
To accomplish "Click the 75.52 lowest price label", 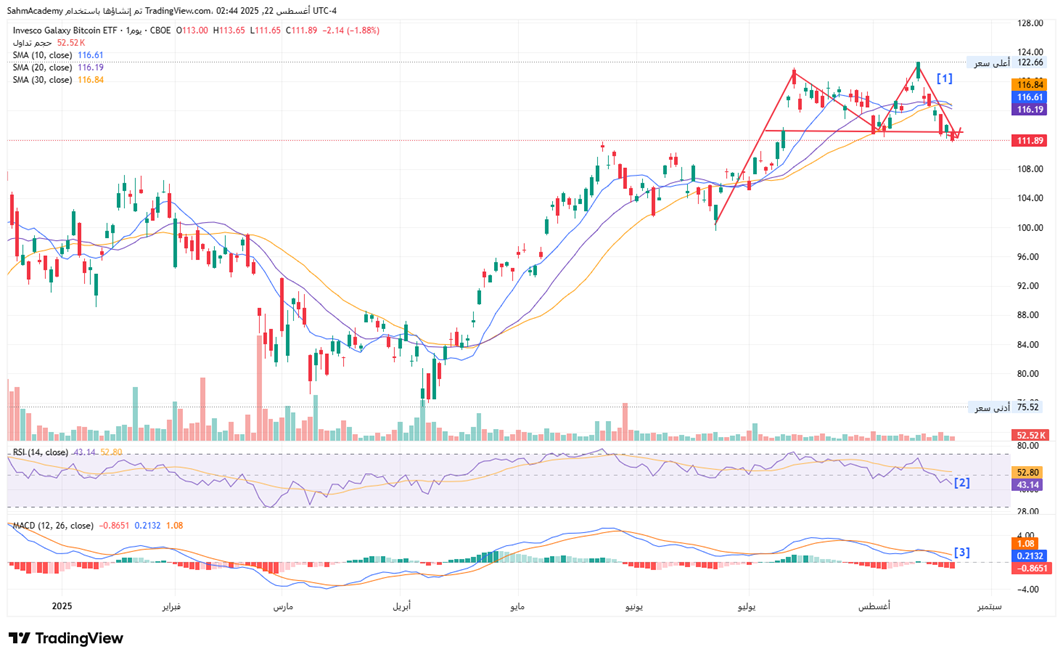I will tap(1030, 407).
